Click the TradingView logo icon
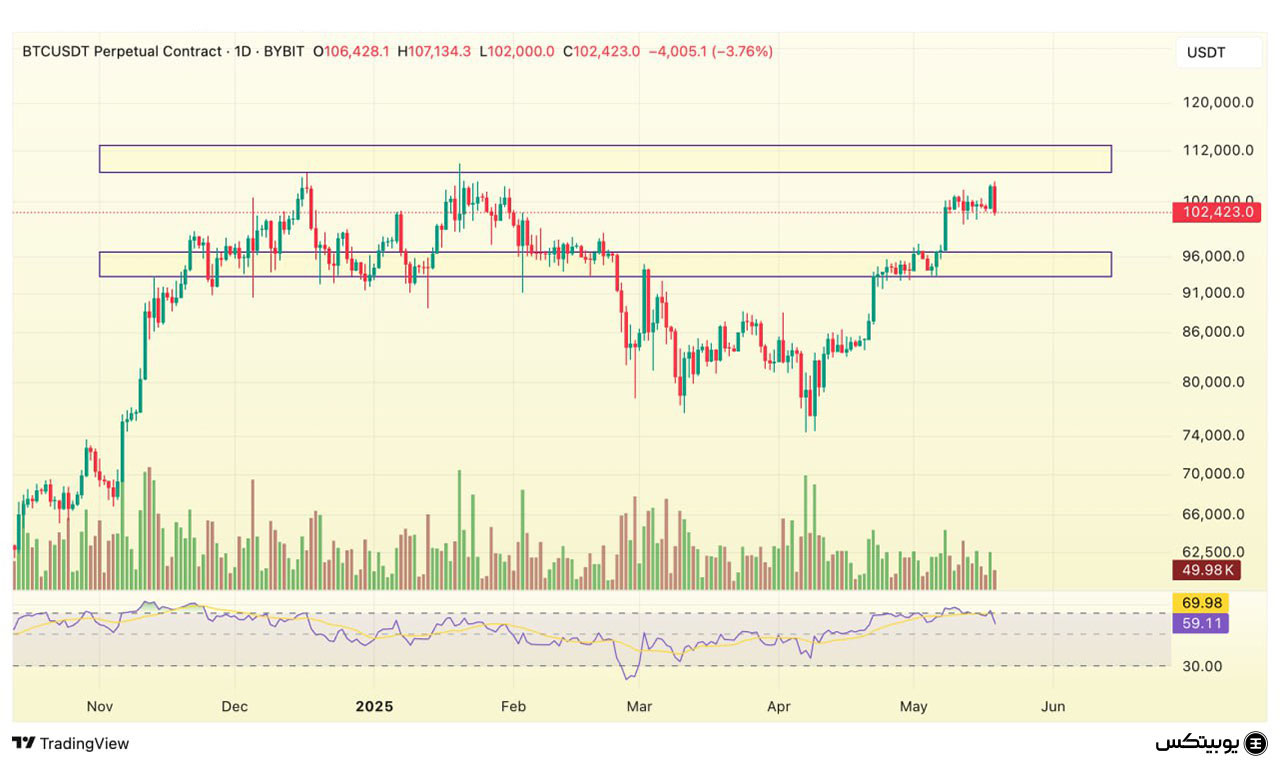Image resolution: width=1280 pixels, height=764 pixels. pyautogui.click(x=24, y=743)
